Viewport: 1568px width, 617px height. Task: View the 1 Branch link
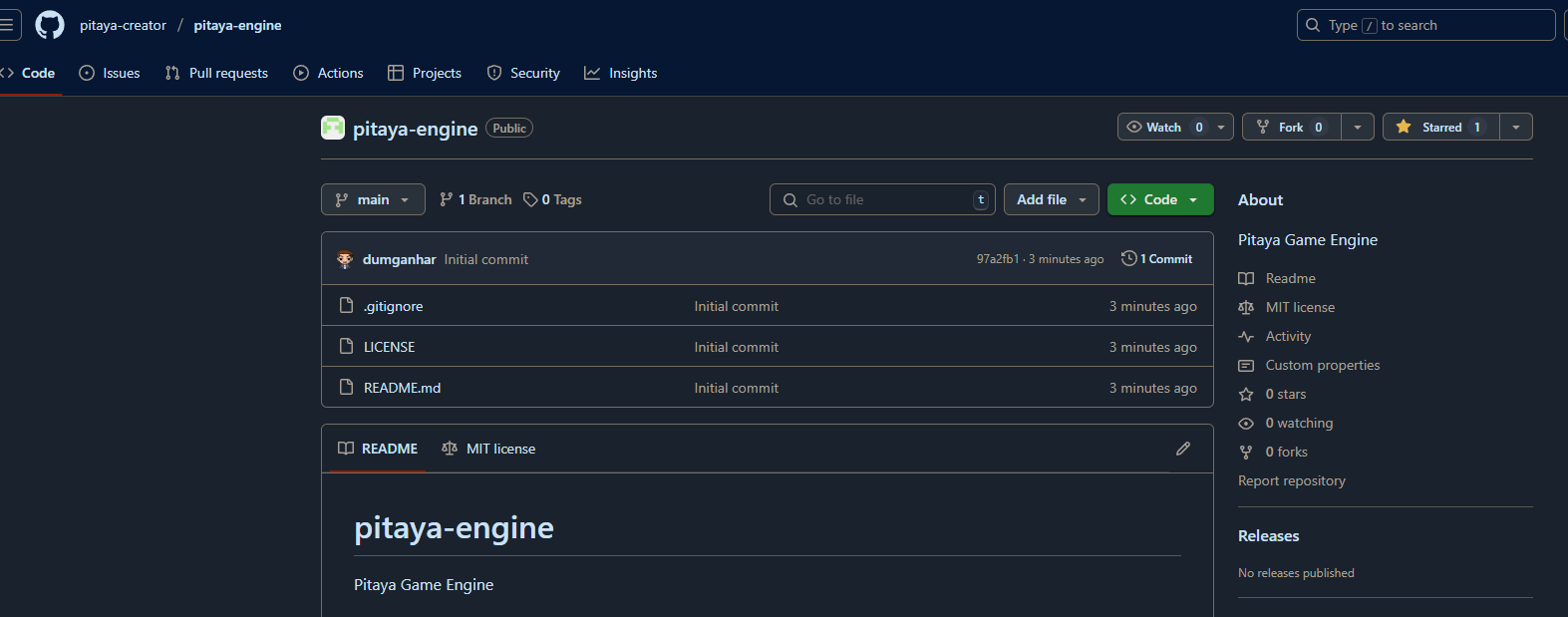(x=475, y=199)
